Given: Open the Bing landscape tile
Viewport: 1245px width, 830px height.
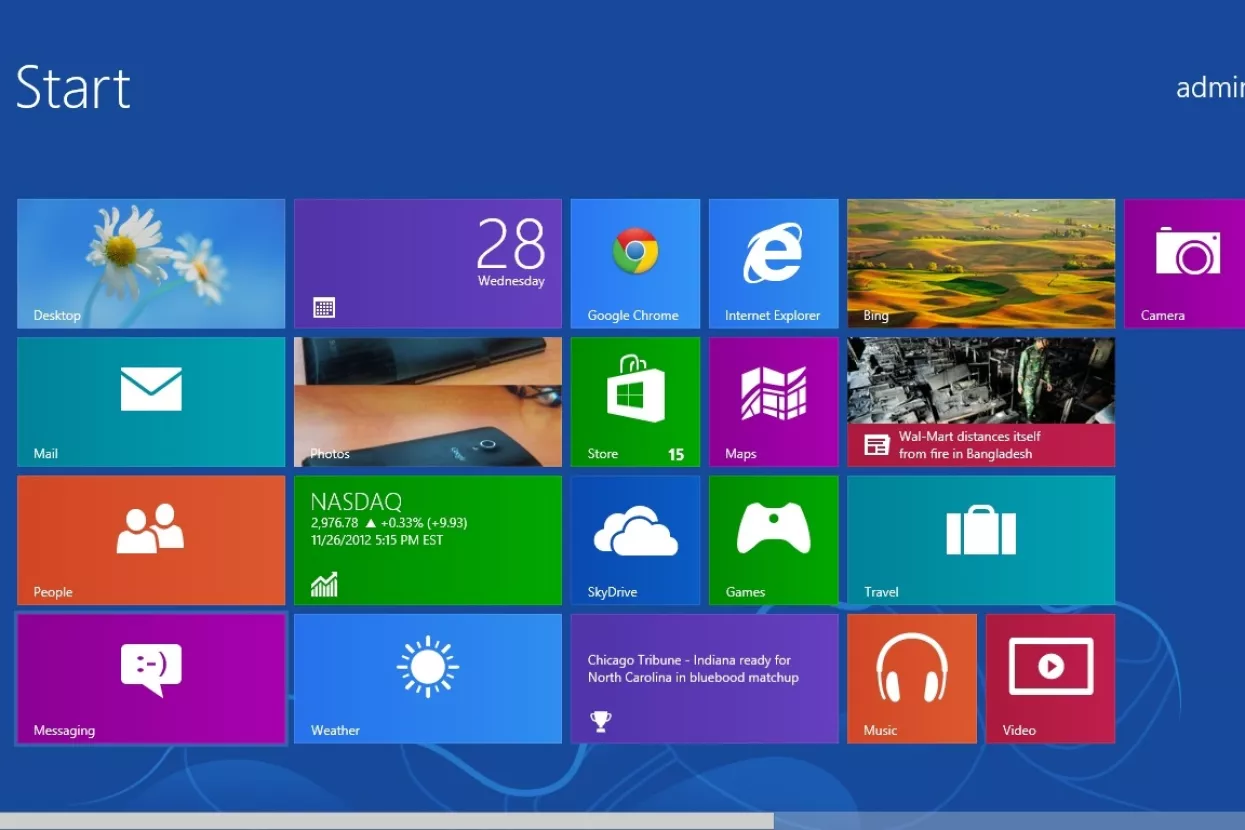Looking at the screenshot, I should (981, 264).
